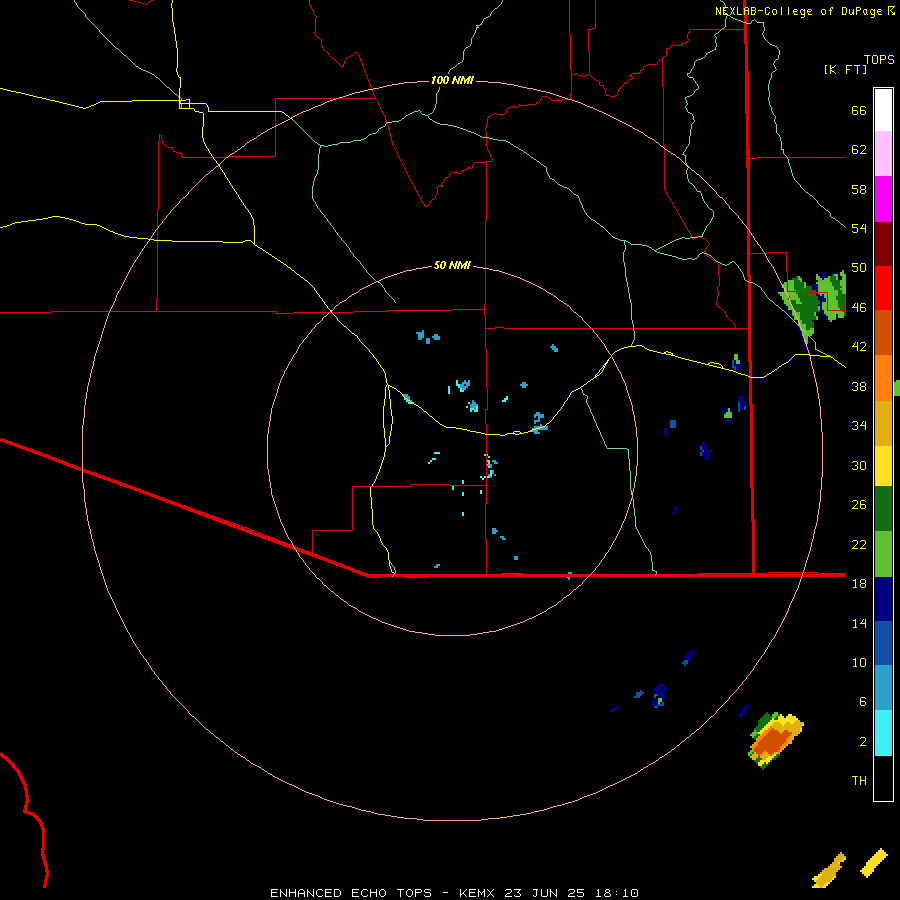Click the "6" legend value
This screenshot has height=900, width=900.
click(862, 702)
